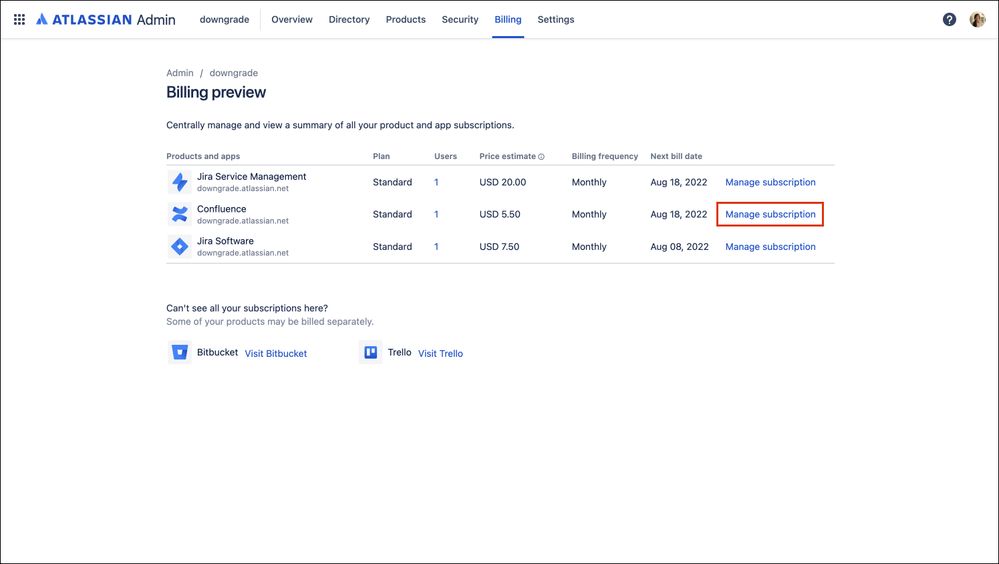Screen dimensions: 999x564
Task: Click the Standard plan for Confluence
Action: pyautogui.click(x=392, y=214)
